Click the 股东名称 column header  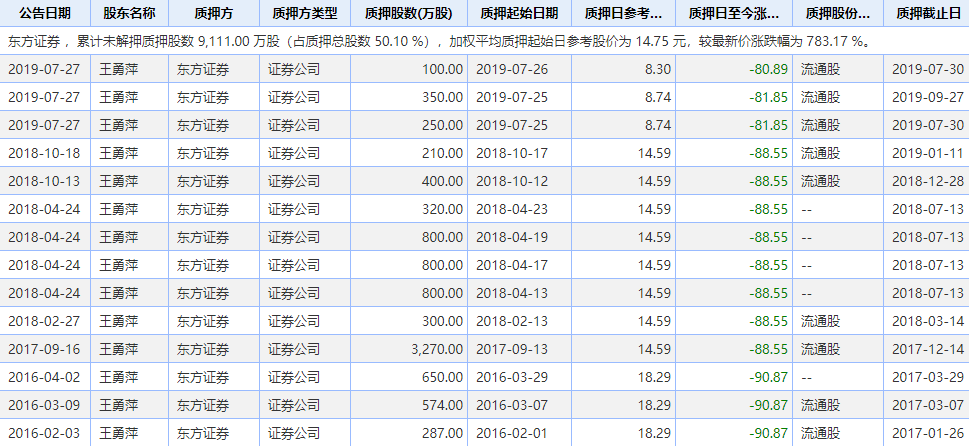(x=129, y=14)
